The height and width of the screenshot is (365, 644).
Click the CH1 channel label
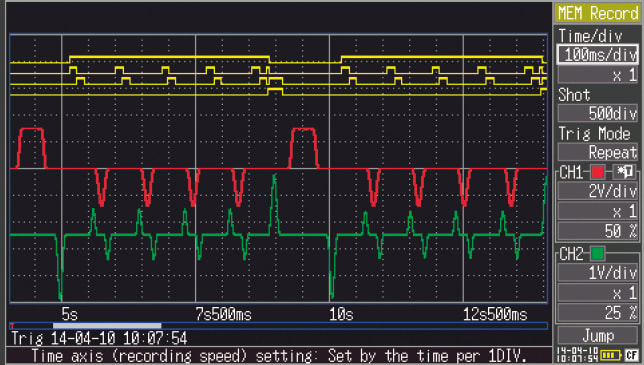pyautogui.click(x=571, y=172)
